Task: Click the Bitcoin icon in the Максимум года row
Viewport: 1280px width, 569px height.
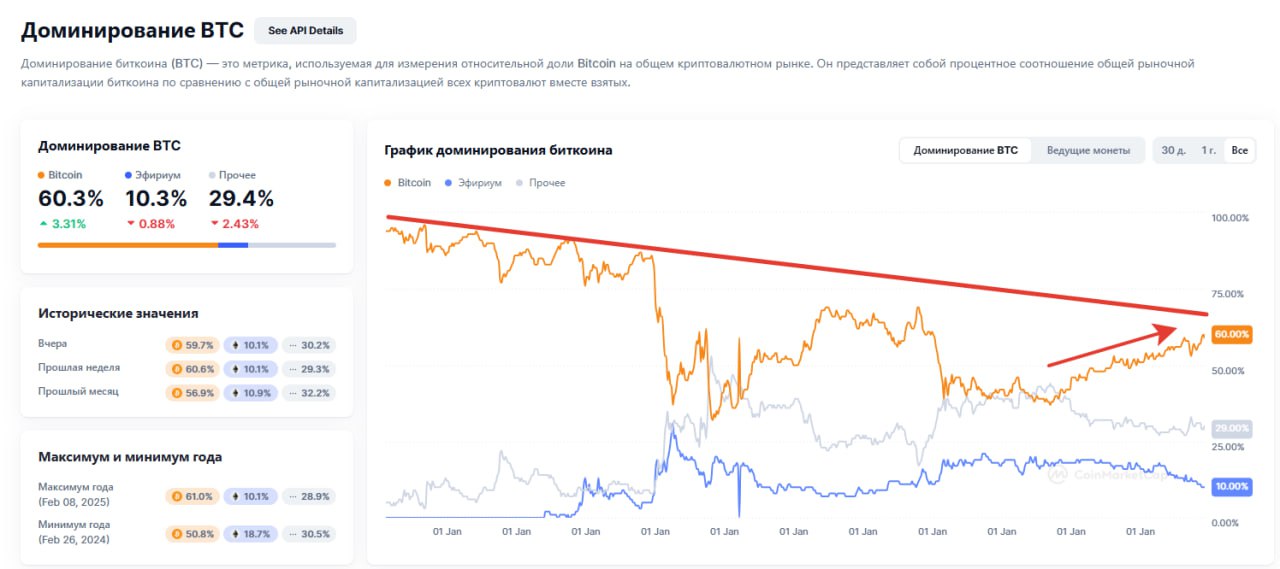Action: pos(176,495)
